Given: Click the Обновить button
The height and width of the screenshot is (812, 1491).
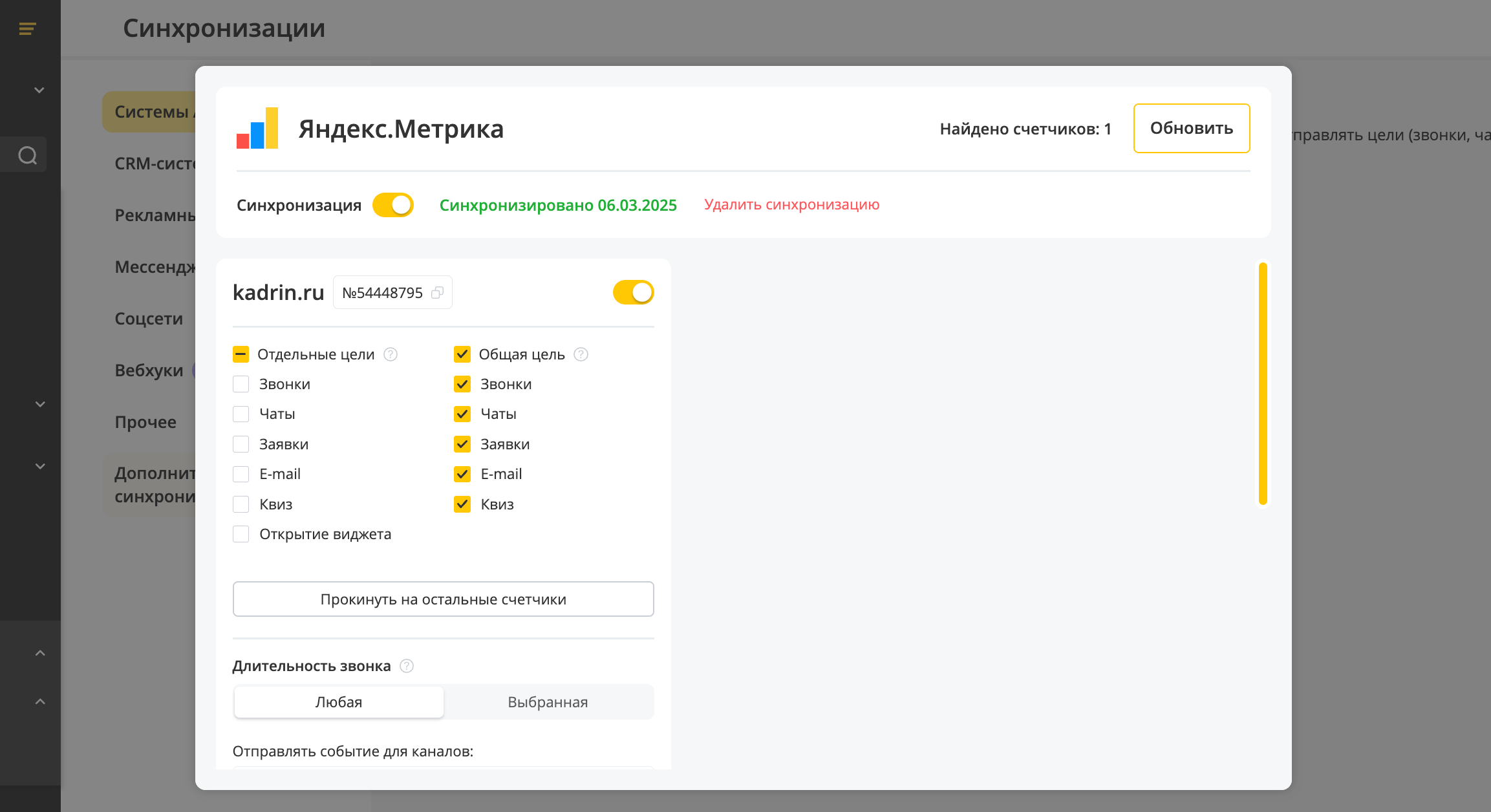Looking at the screenshot, I should pos(1192,128).
